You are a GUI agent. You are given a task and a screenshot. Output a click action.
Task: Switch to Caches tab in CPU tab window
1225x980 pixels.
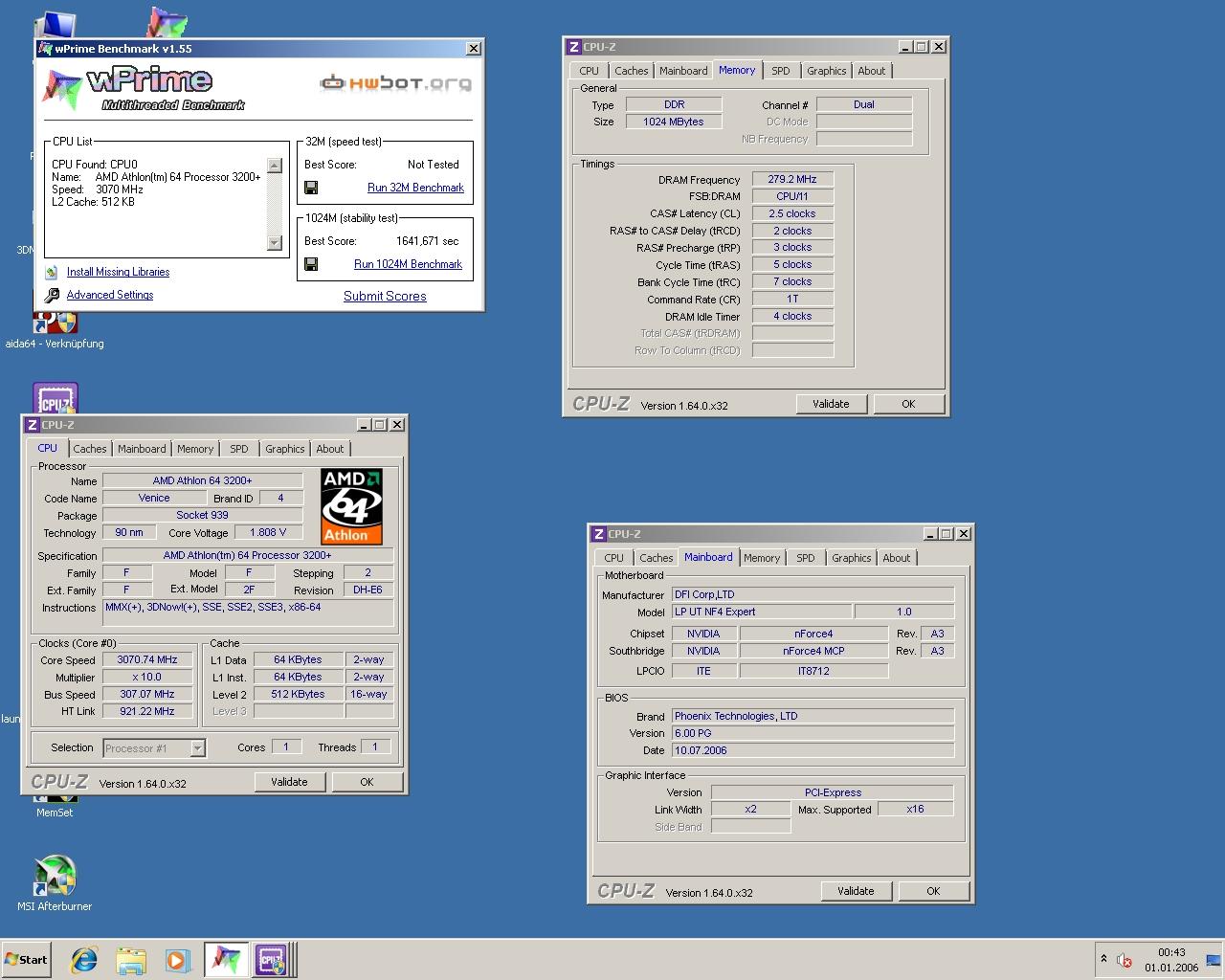(90, 449)
